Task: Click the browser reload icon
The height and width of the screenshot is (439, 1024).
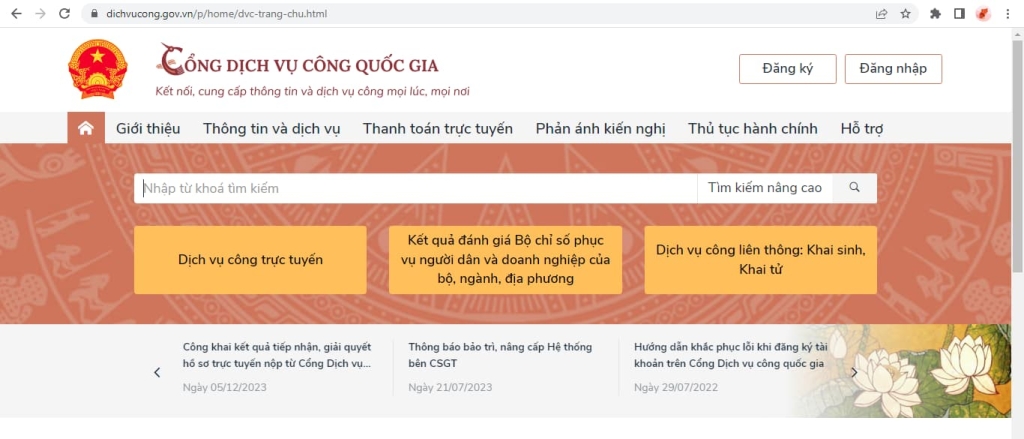Action: (65, 14)
